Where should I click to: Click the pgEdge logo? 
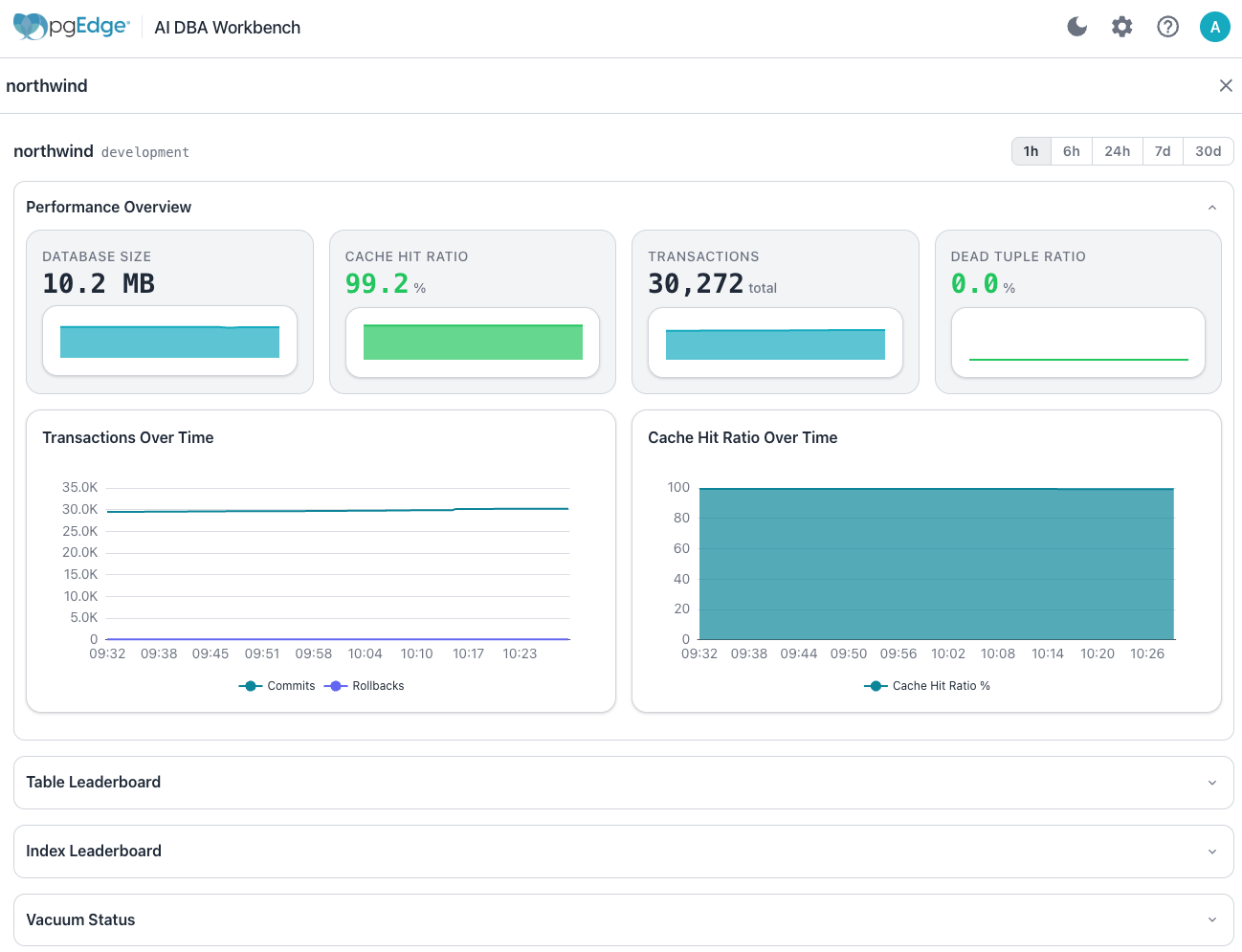point(72,27)
